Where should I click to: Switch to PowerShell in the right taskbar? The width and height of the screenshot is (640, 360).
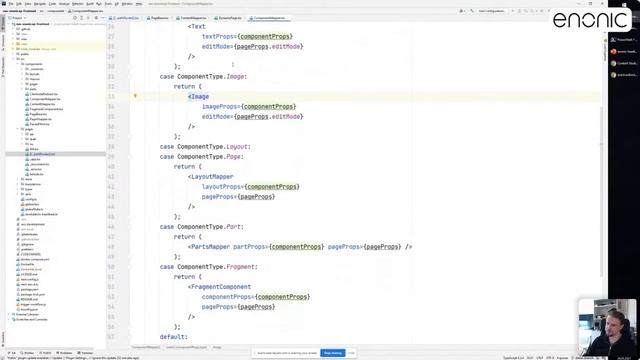click(x=624, y=40)
